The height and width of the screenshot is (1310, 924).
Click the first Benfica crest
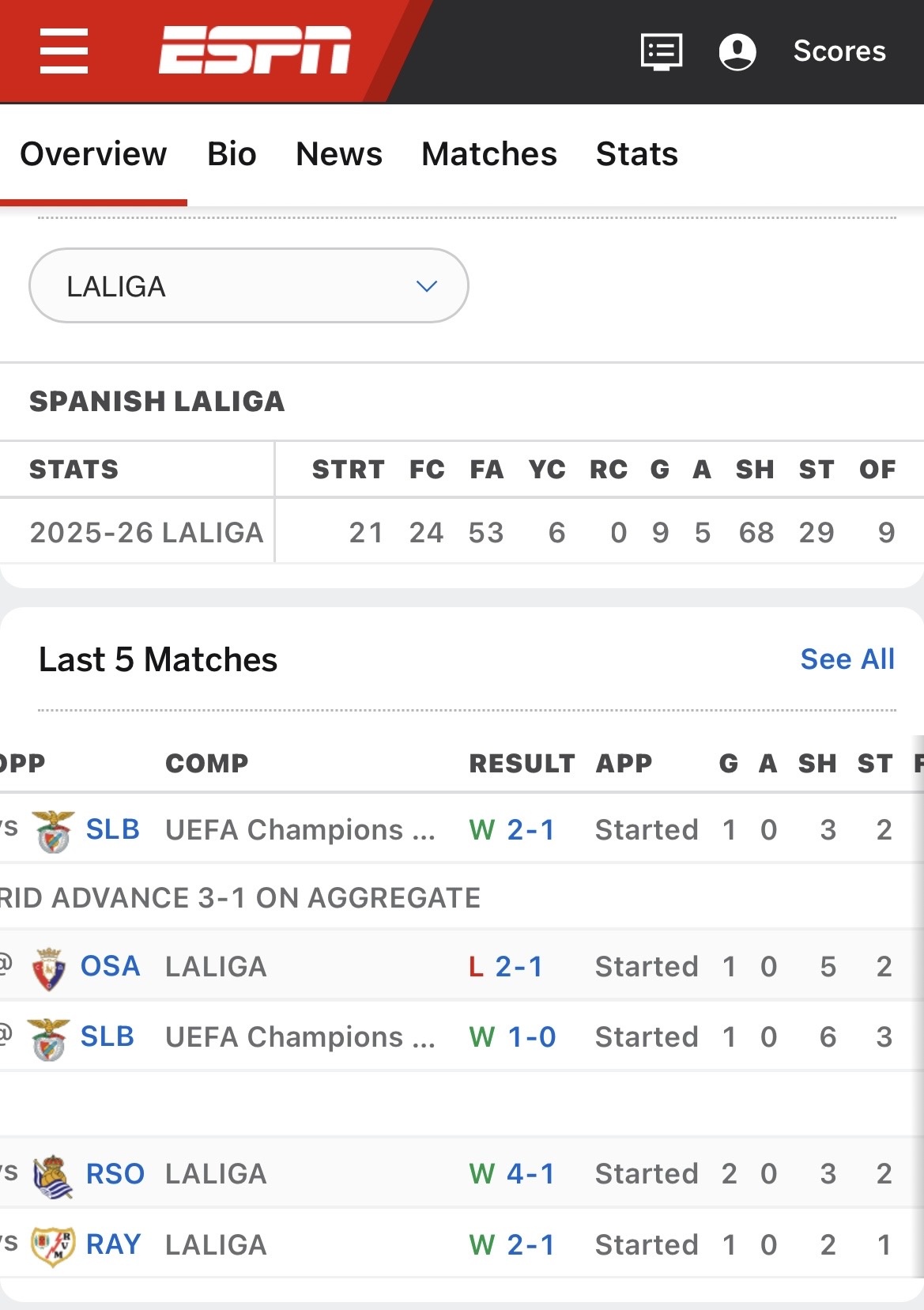[55, 831]
